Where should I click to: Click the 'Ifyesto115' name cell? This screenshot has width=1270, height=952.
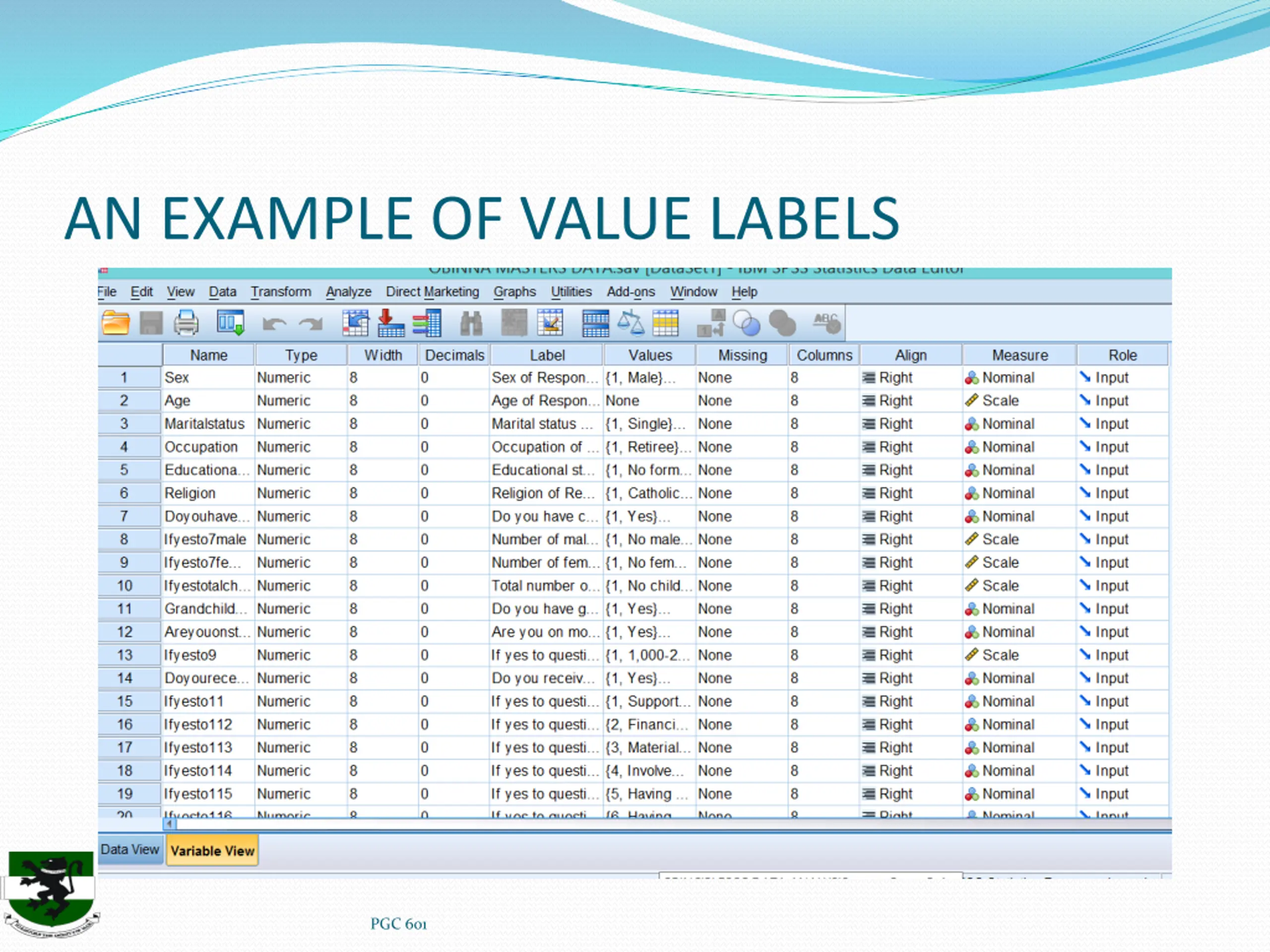point(208,794)
